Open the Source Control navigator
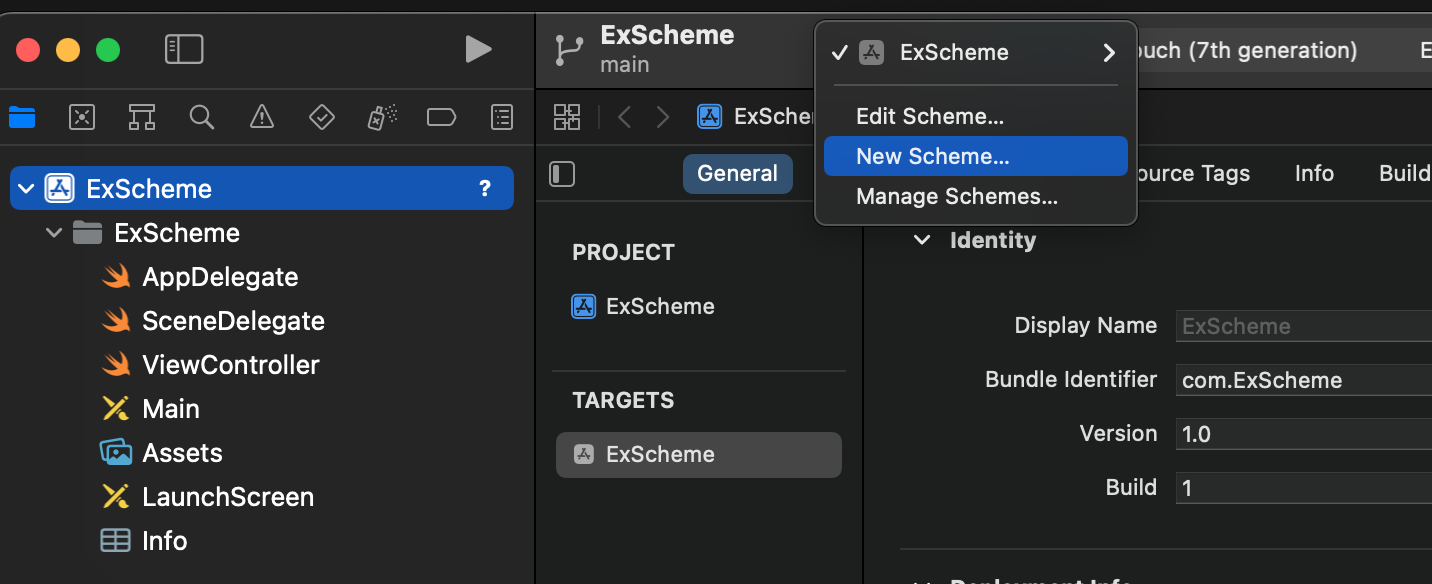 tap(82, 118)
